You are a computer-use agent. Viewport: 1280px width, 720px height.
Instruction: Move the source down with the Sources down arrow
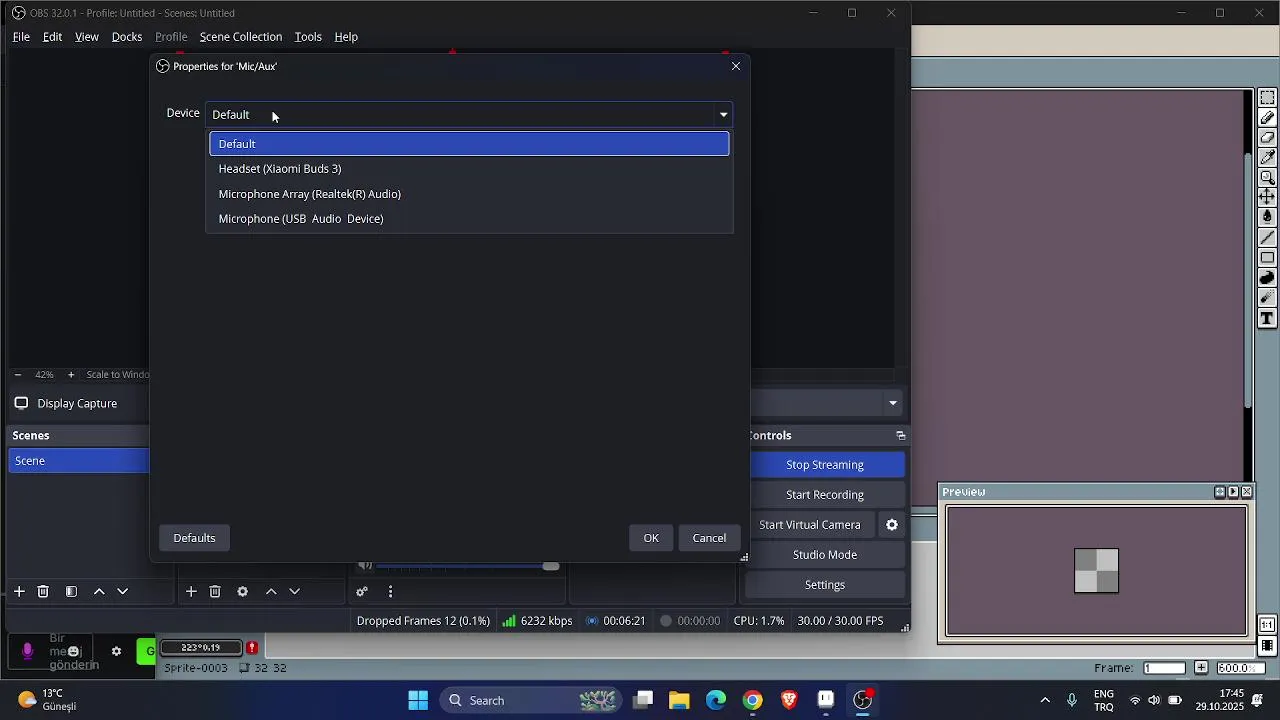[295, 592]
